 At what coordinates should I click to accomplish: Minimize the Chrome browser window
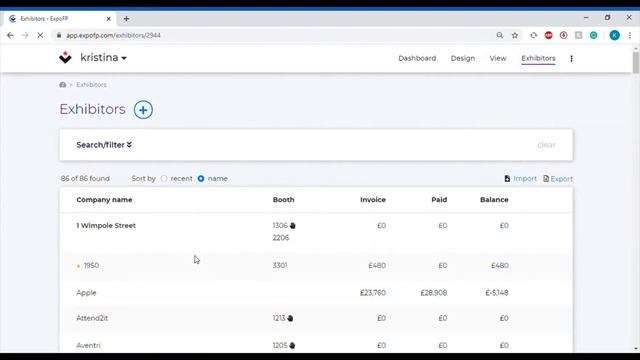tap(586, 18)
